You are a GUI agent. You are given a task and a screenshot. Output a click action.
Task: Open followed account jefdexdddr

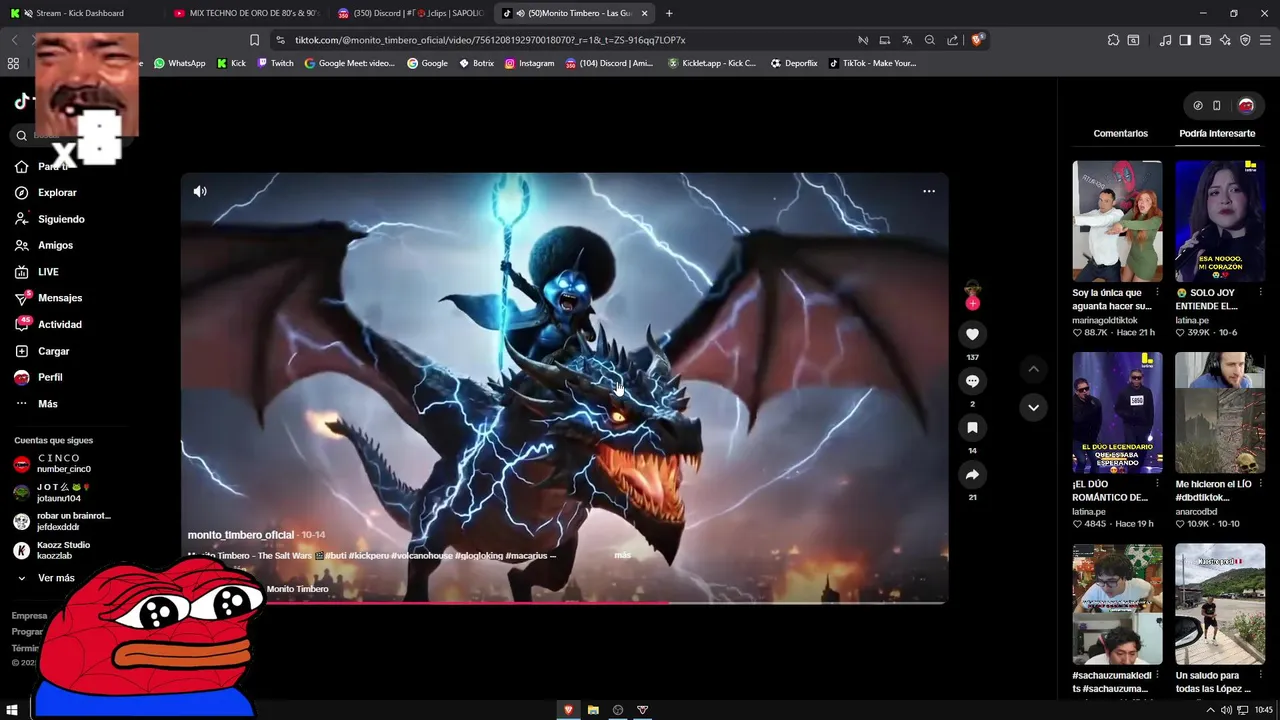(62, 521)
